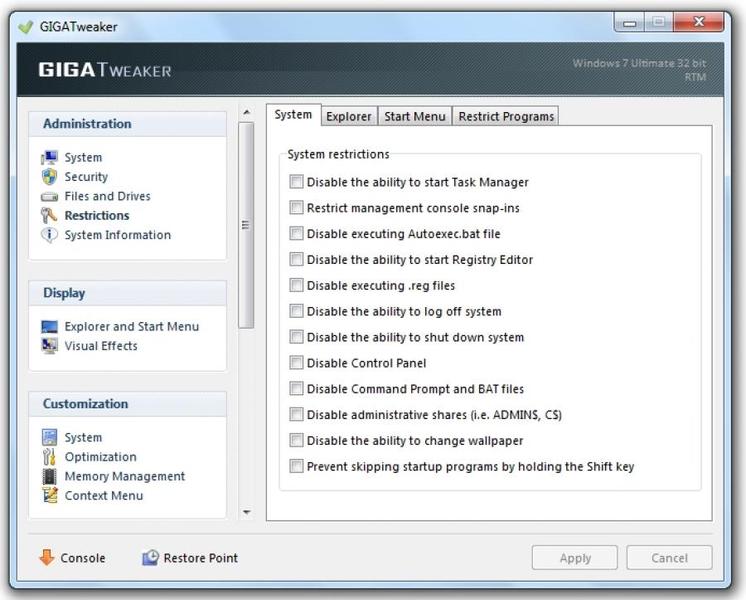Click the Cancel button
Screen dimensions: 746x600
(669, 558)
